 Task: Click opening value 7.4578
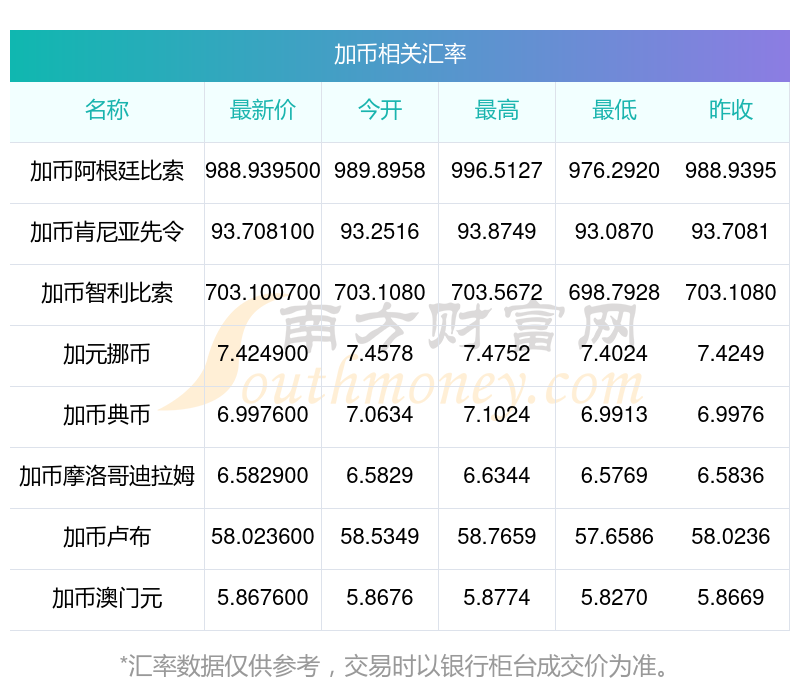[380, 354]
